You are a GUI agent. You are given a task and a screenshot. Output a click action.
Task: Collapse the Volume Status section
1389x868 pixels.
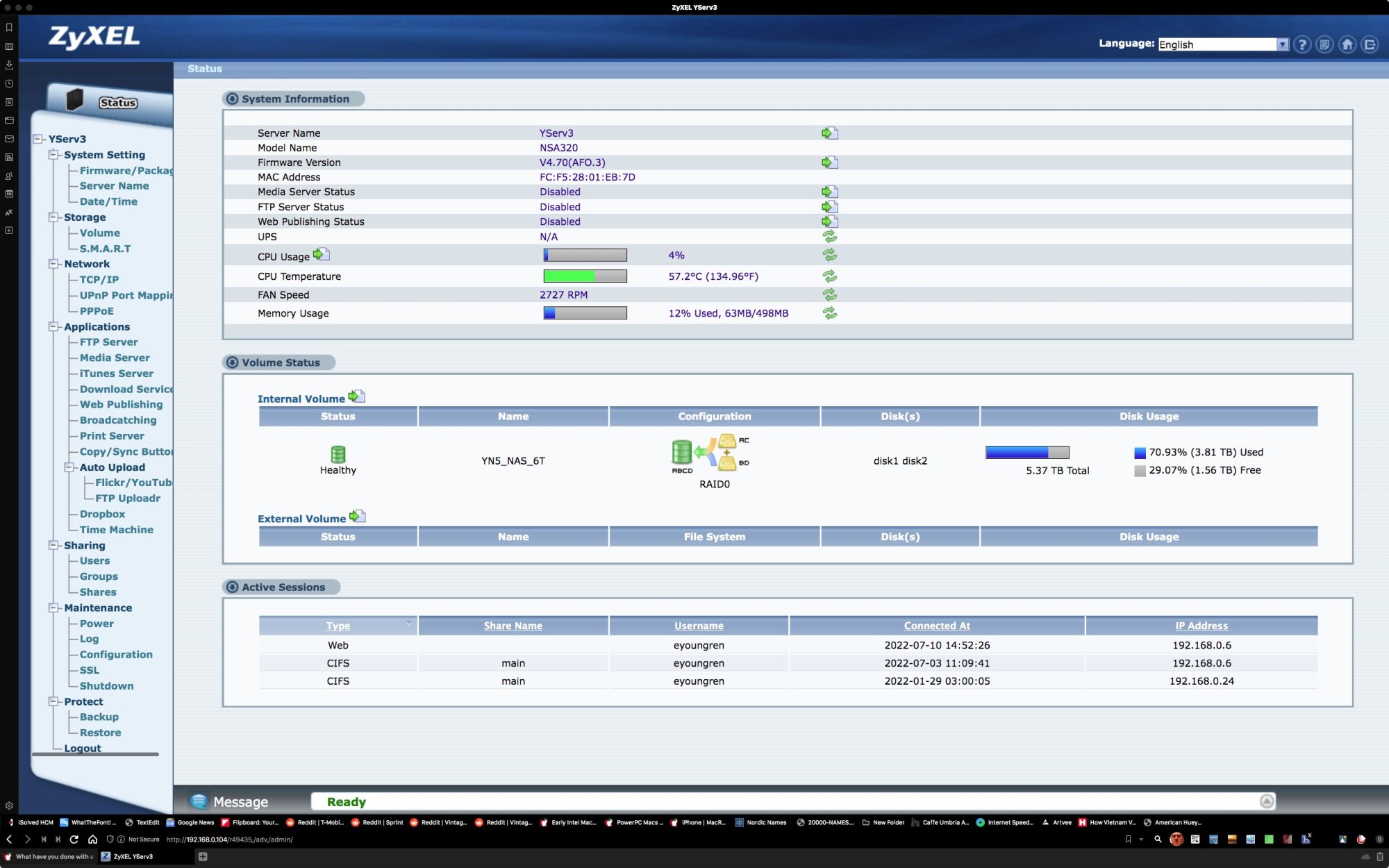pyautogui.click(x=233, y=362)
